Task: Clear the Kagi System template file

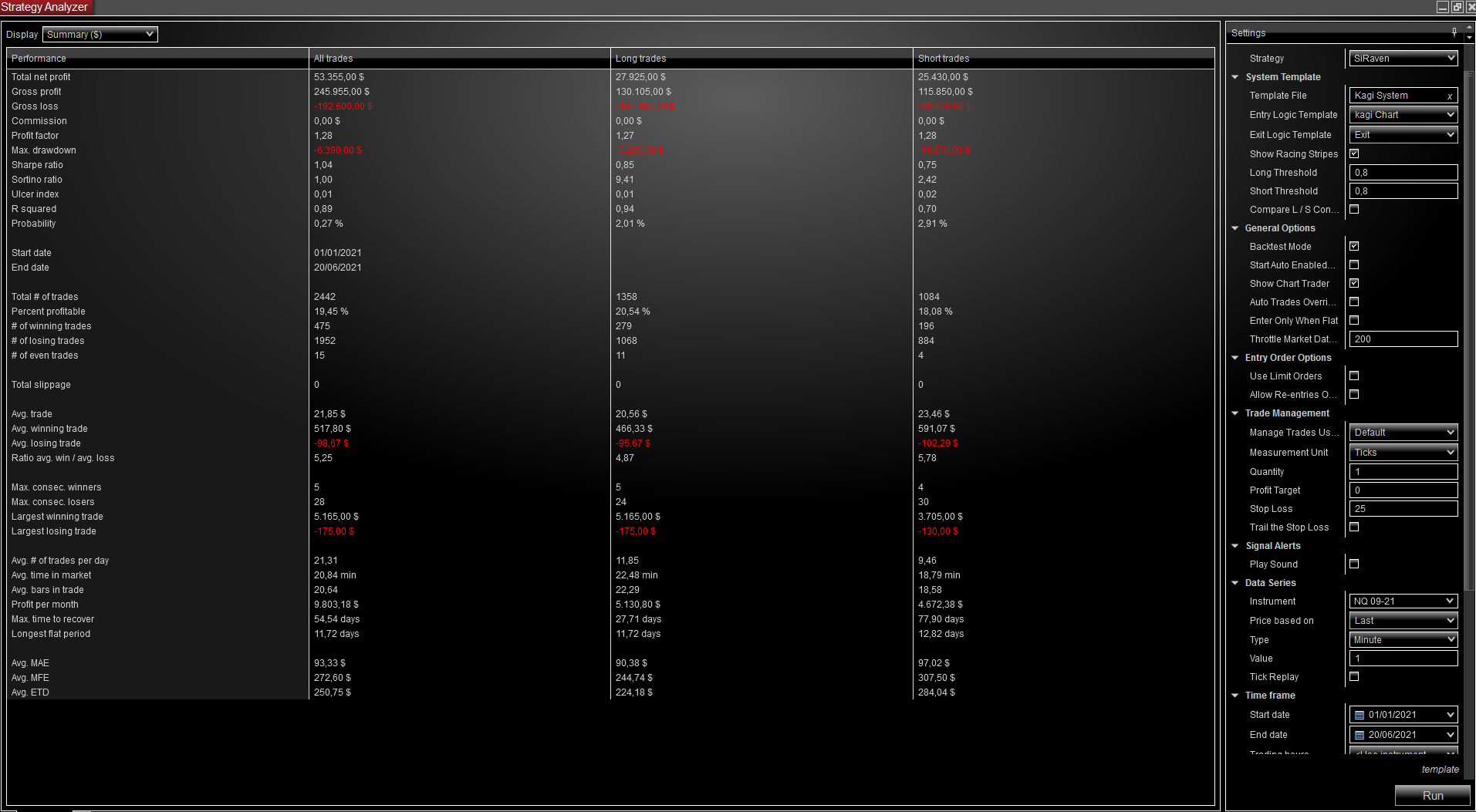Action: click(1450, 96)
